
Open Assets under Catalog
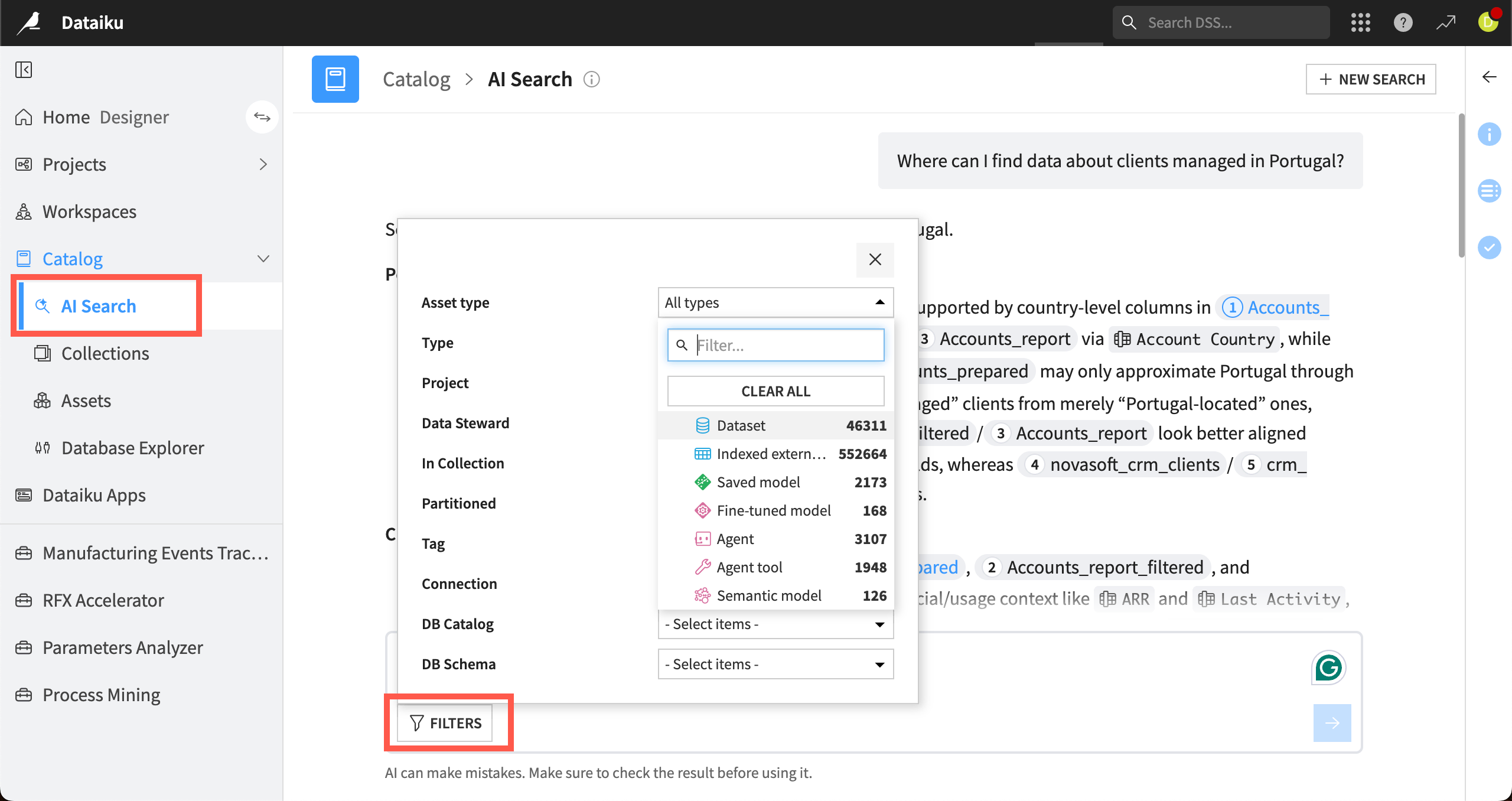[141, 400]
